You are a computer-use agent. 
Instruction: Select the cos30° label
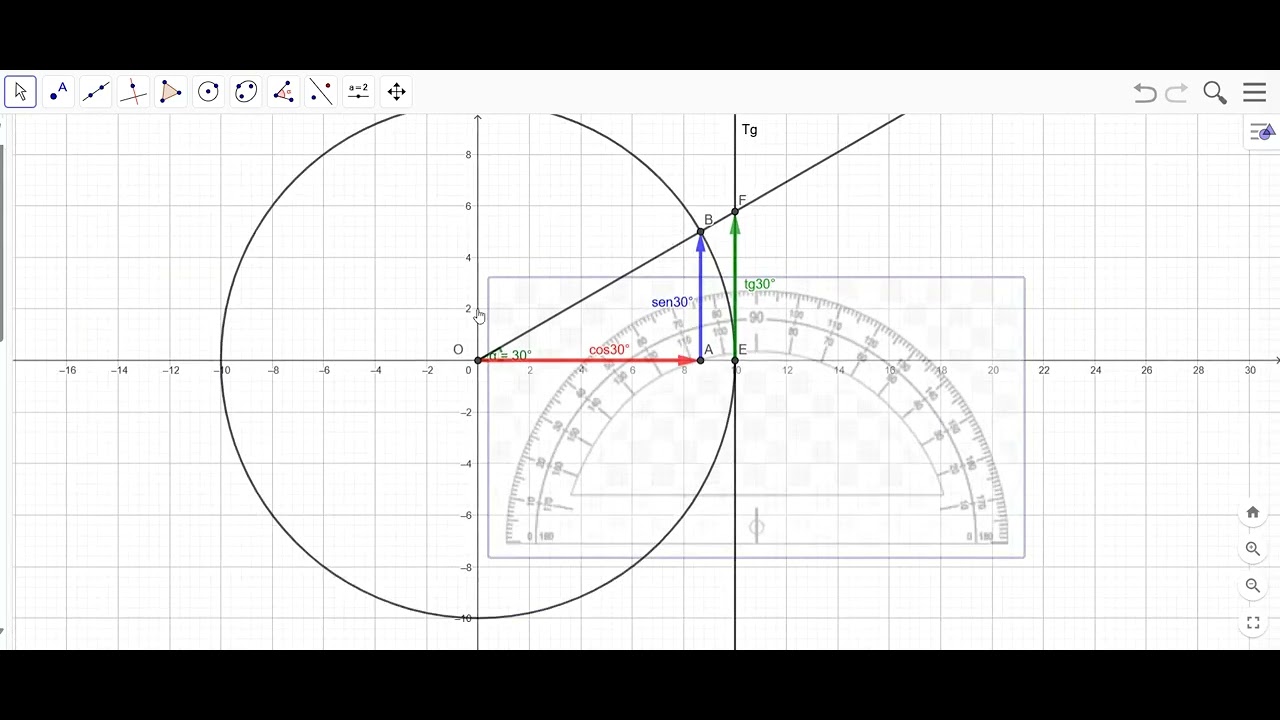click(x=609, y=350)
